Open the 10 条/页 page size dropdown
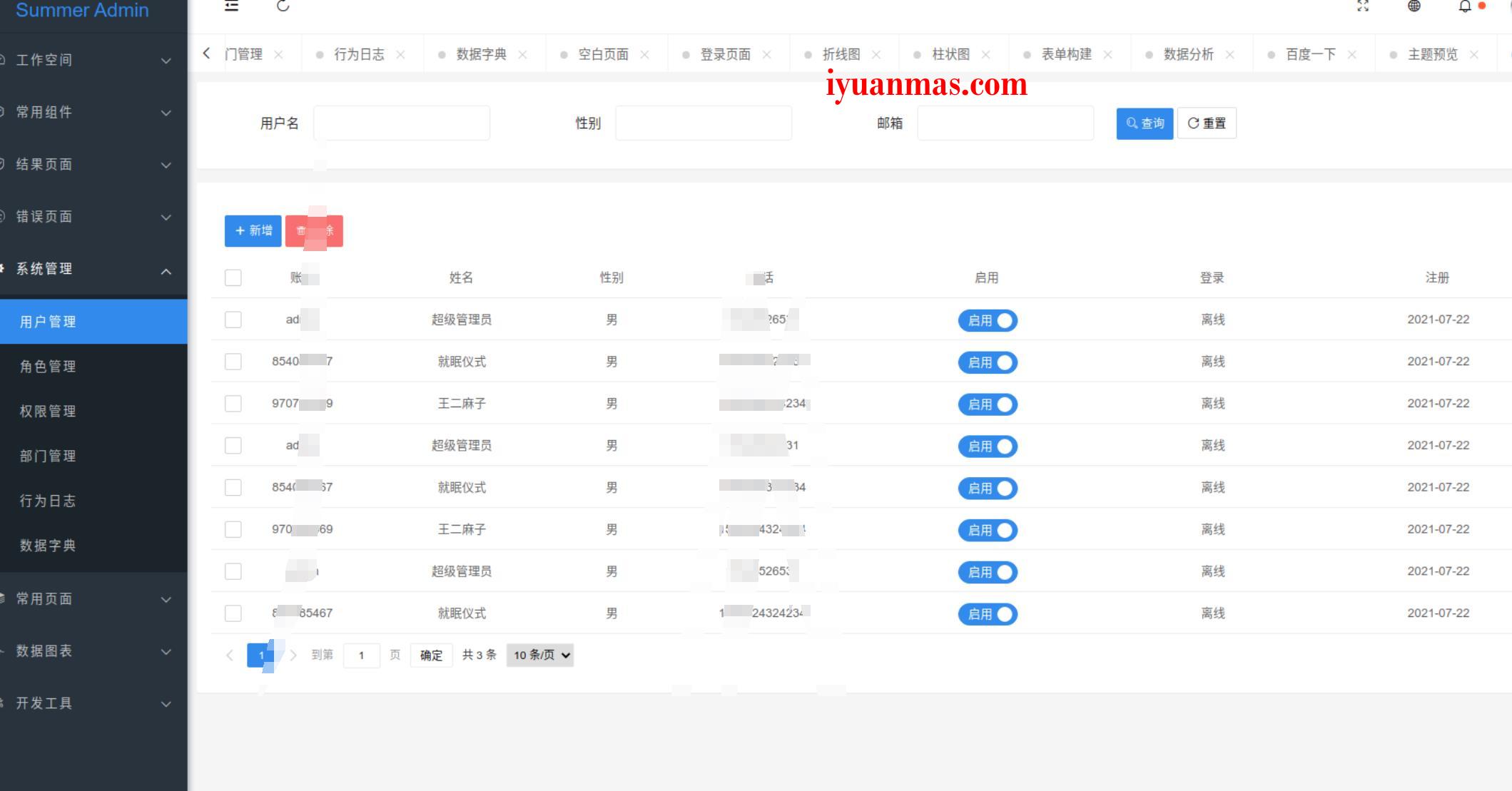 click(540, 655)
